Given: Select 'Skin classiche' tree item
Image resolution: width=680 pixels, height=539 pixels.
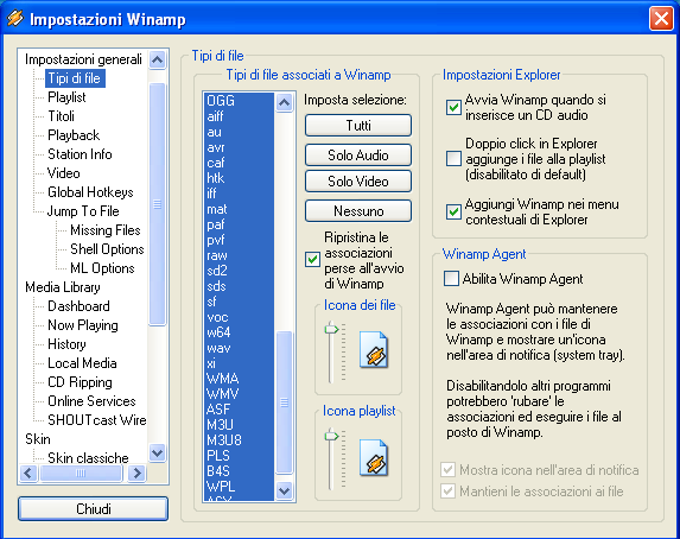Looking at the screenshot, I should [88, 458].
